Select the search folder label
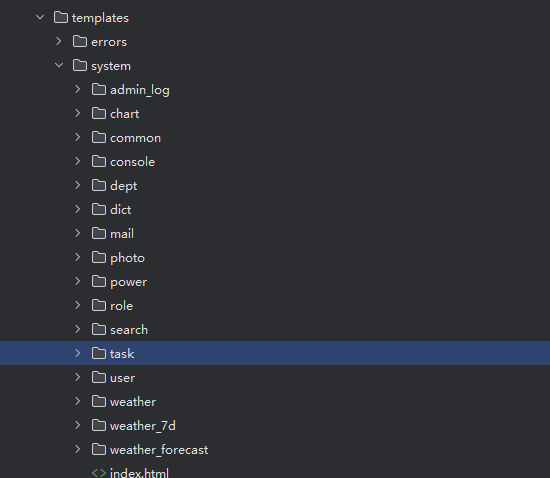Screen dimensions: 550x478 click(129, 330)
